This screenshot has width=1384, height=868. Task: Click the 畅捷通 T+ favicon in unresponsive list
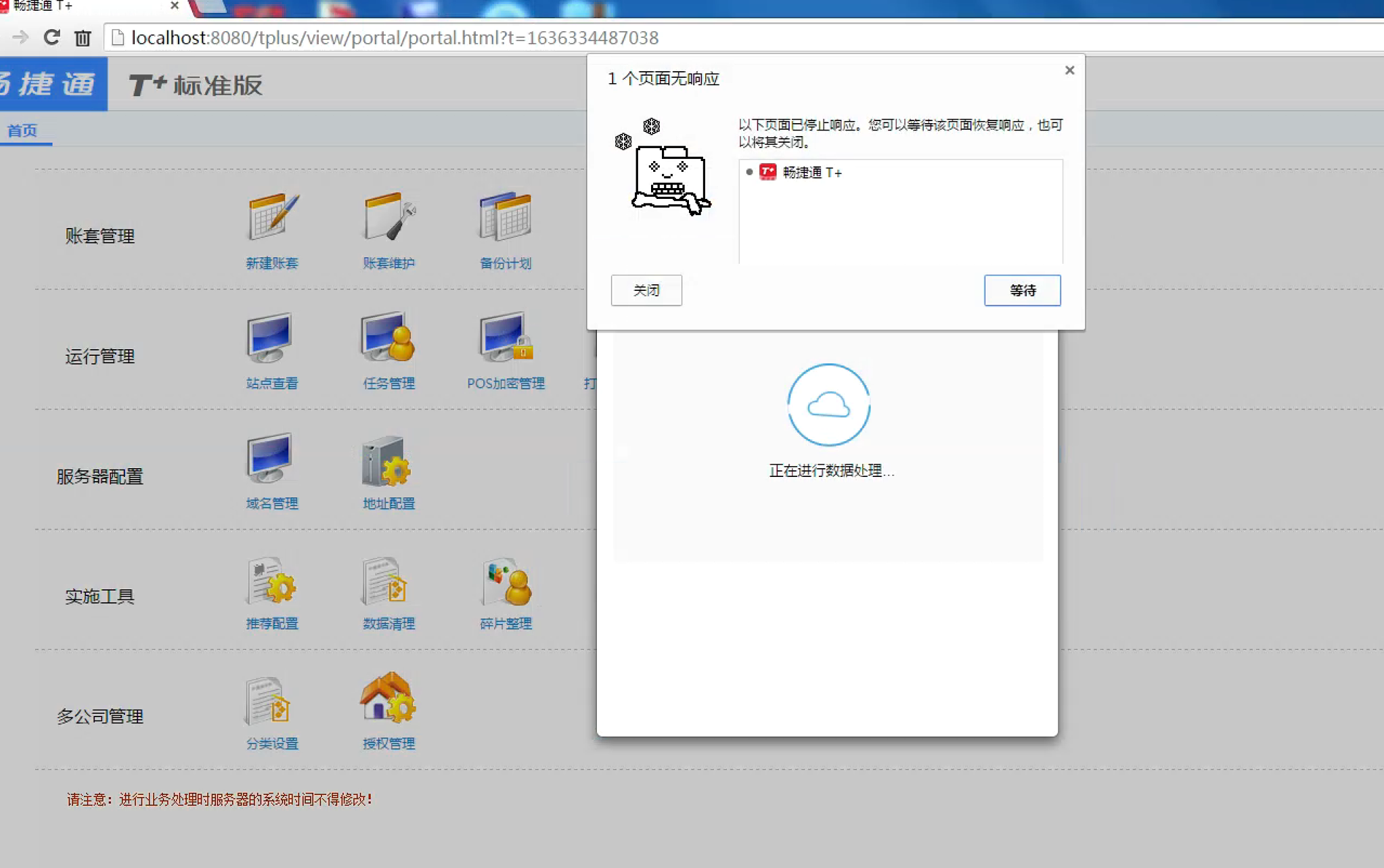point(767,172)
